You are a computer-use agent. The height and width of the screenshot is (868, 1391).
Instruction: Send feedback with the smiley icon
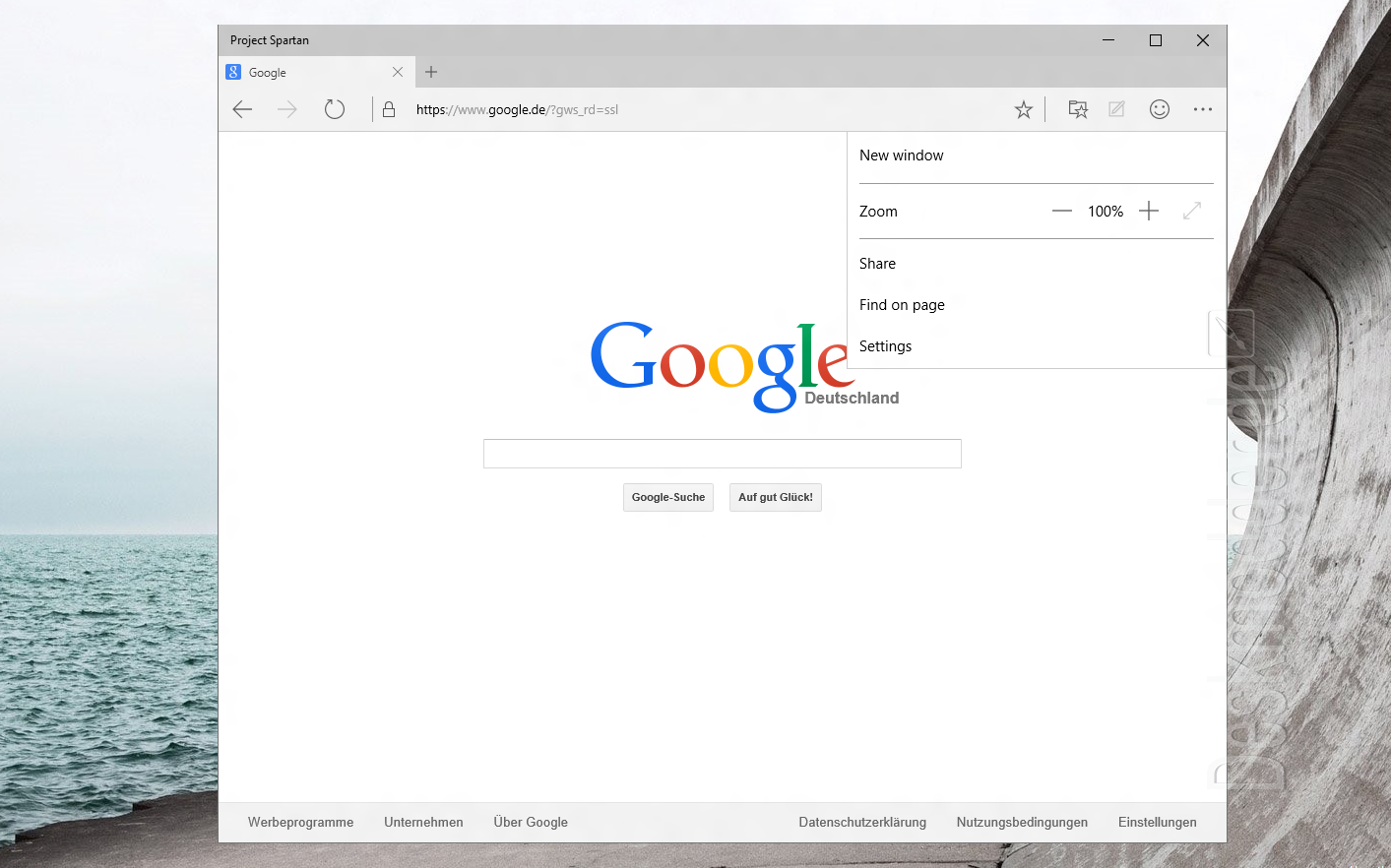coord(1160,109)
